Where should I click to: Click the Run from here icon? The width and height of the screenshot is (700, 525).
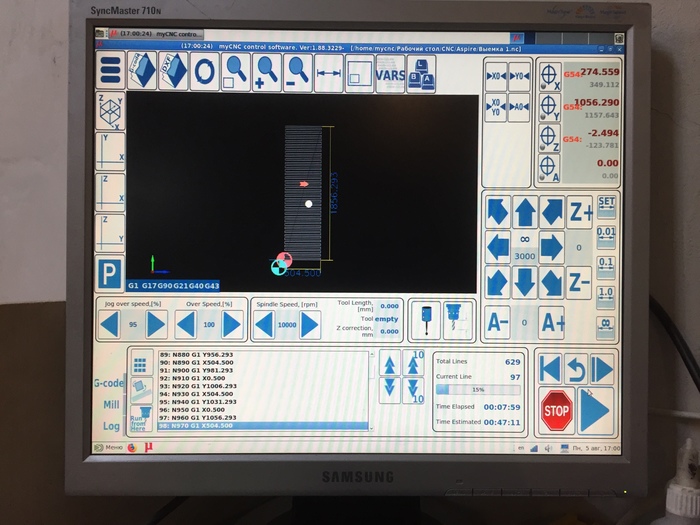pos(139,412)
